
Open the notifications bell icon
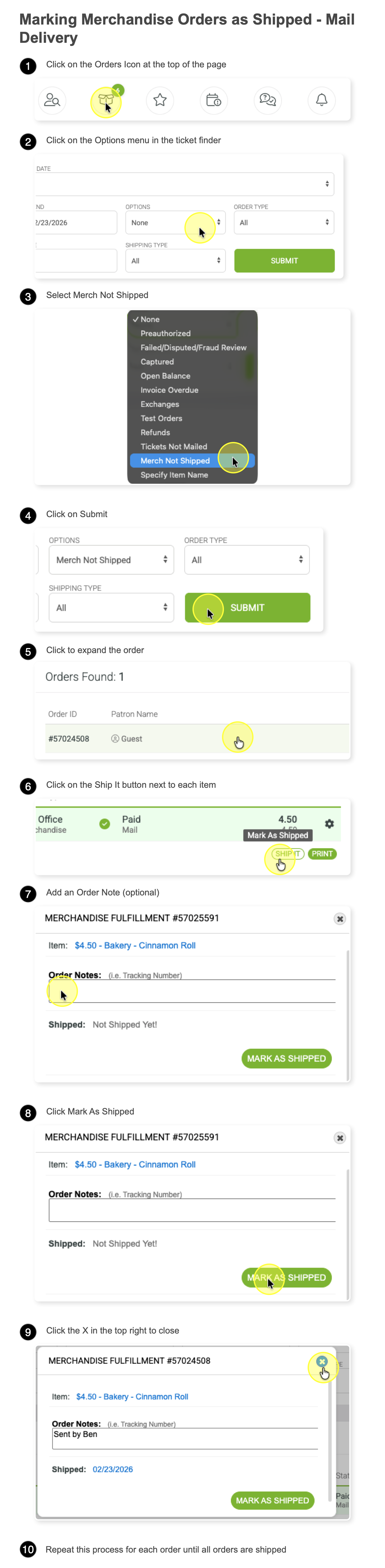pyautogui.click(x=322, y=100)
